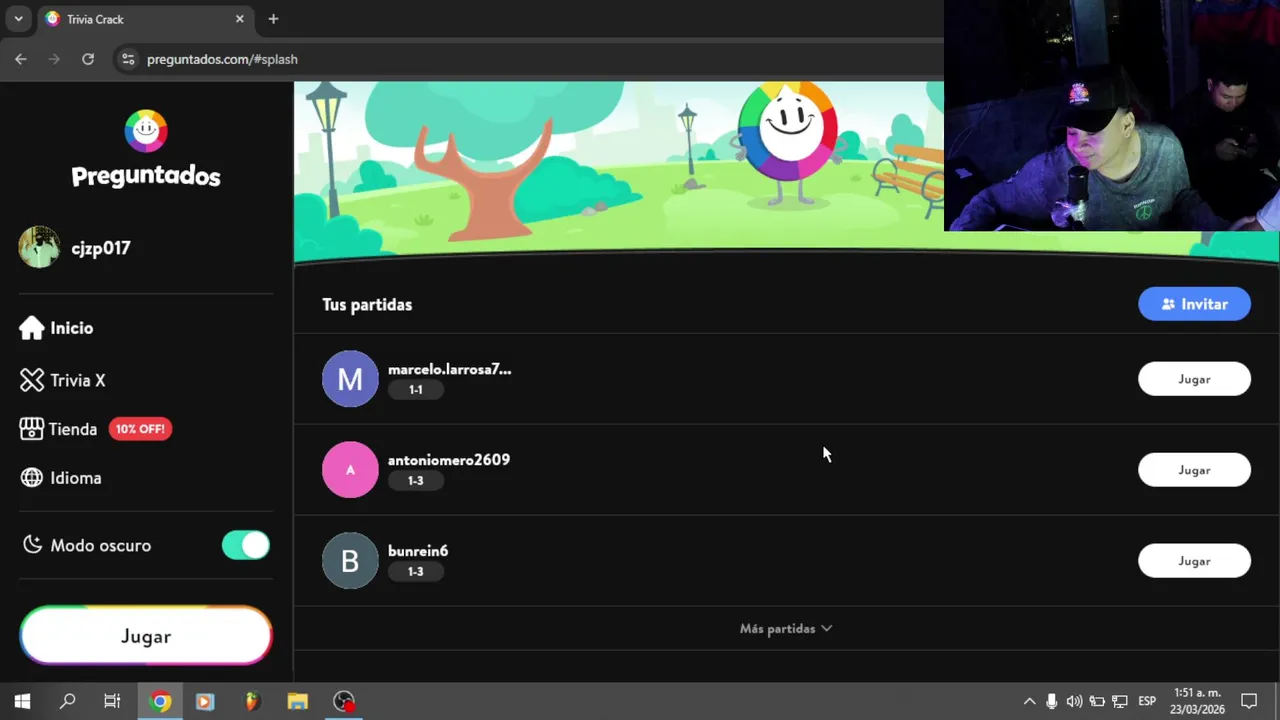The image size is (1280, 720).
Task: Click the Invitar button
Action: point(1194,304)
